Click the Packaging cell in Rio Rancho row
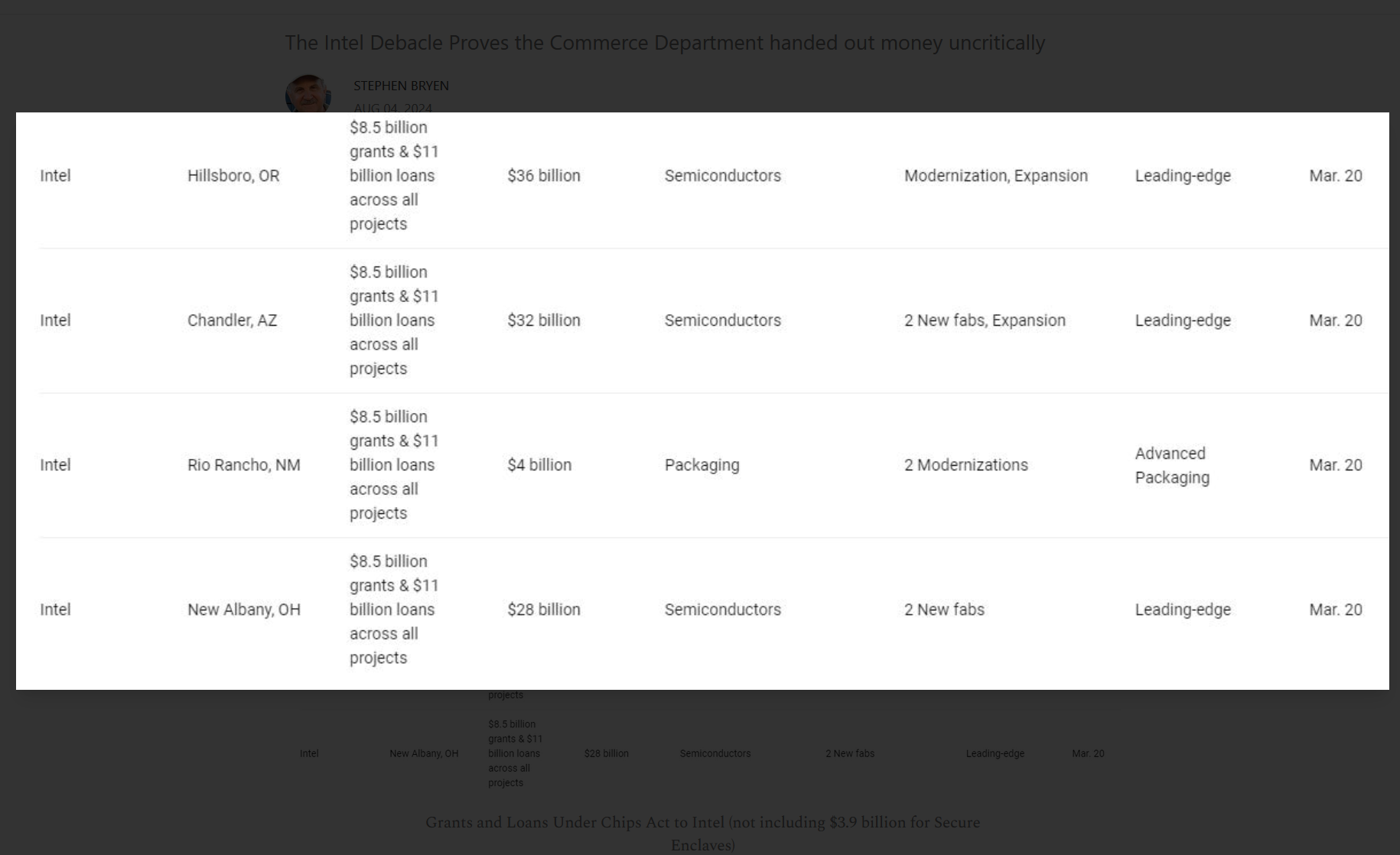 pyautogui.click(x=702, y=465)
